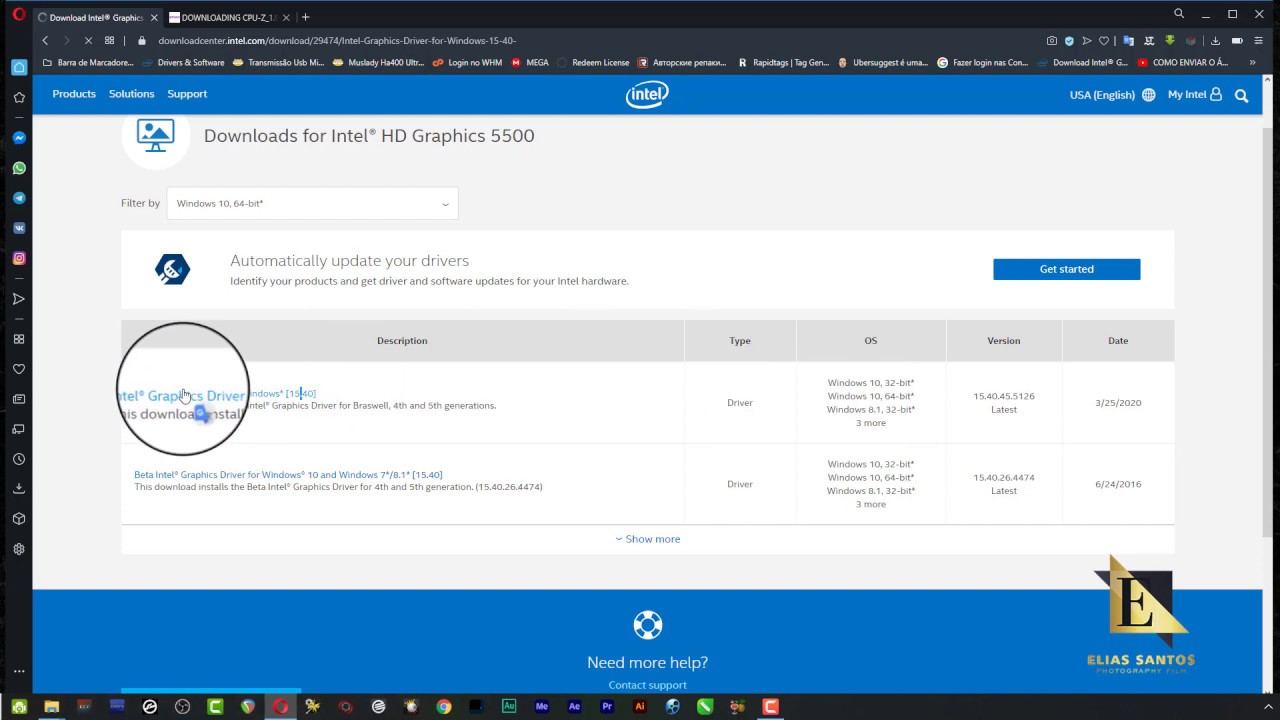Open History clock icon in sidebar
The image size is (1280, 720).
pyautogui.click(x=19, y=459)
